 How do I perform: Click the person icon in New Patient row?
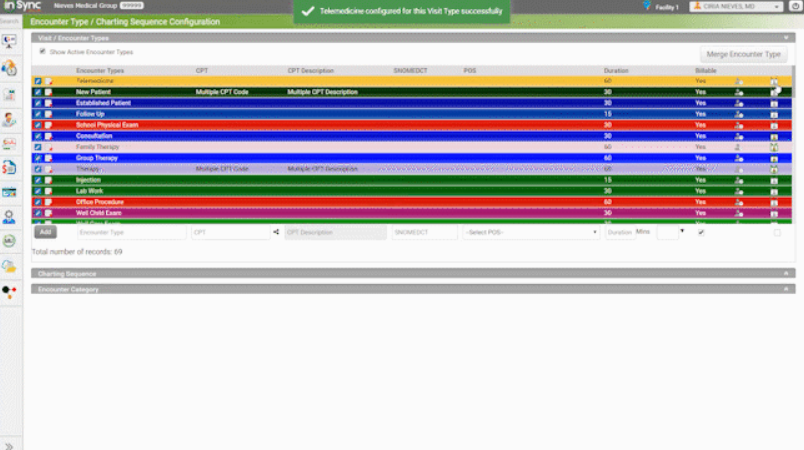[738, 92]
